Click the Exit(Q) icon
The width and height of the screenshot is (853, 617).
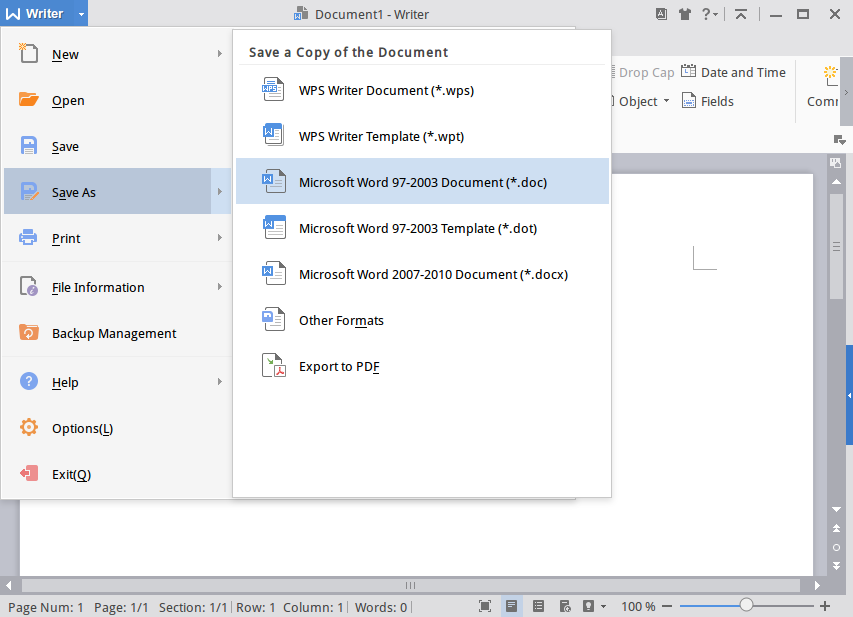tap(28, 473)
